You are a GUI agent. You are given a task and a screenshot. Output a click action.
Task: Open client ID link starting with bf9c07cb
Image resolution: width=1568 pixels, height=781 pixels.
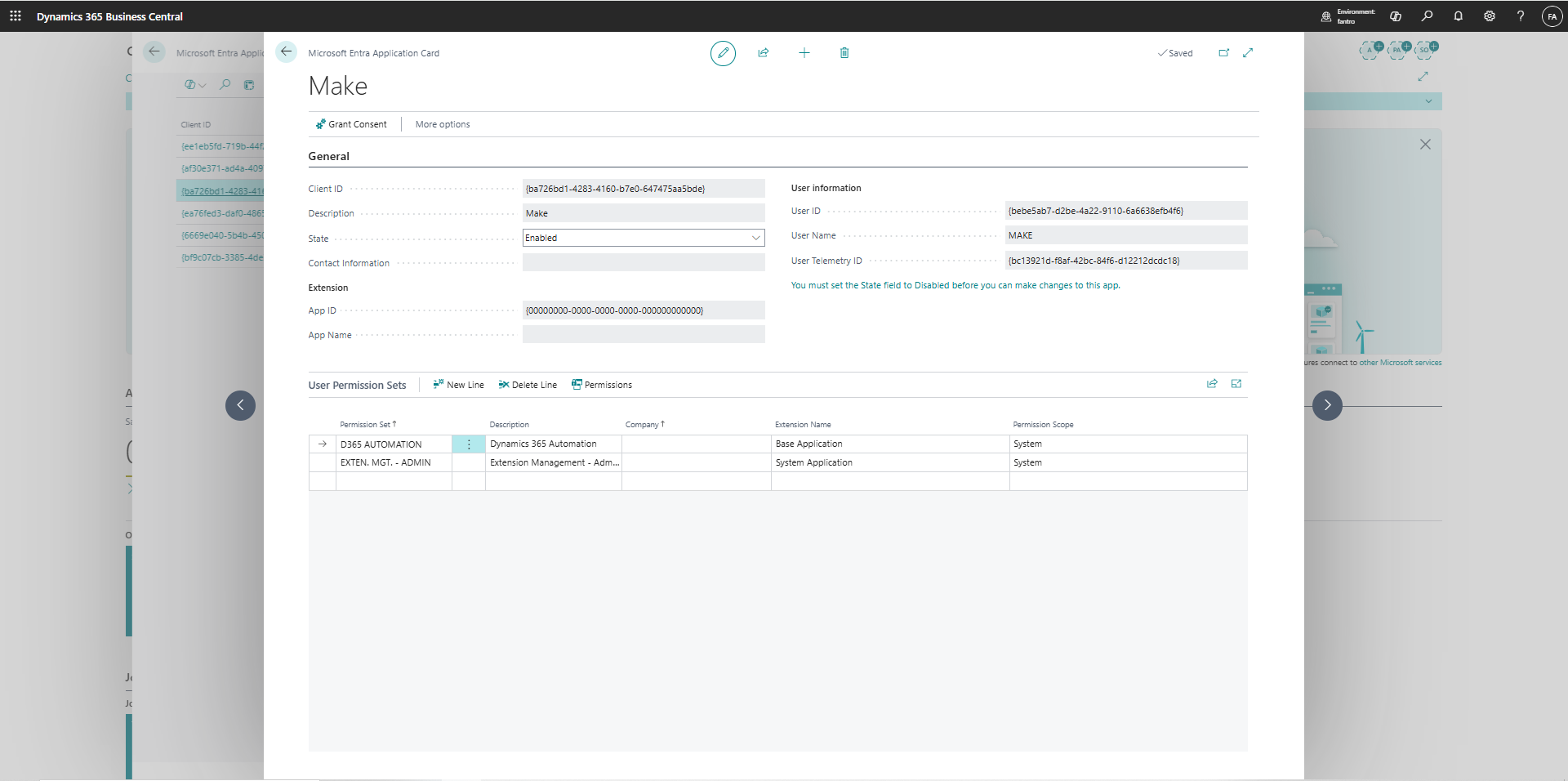pos(222,258)
